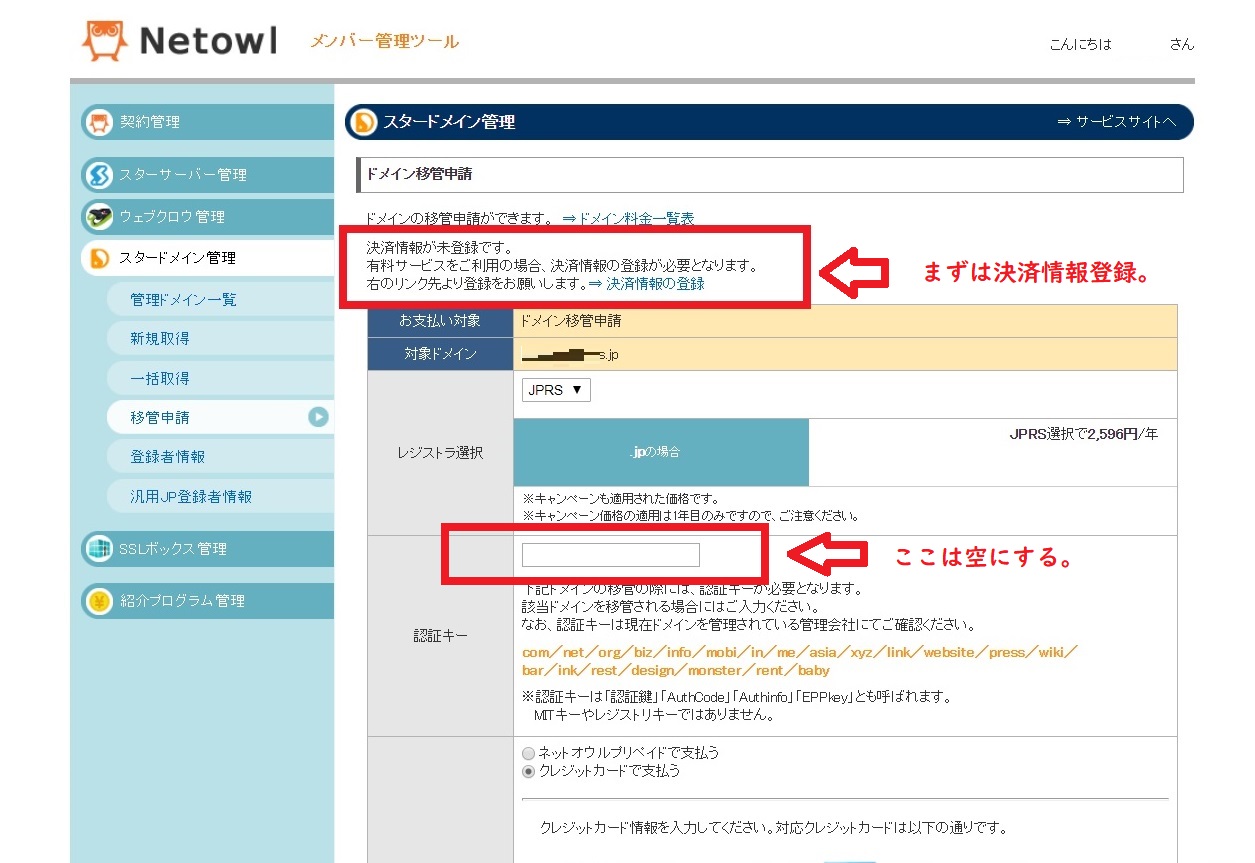1255x863 pixels.
Task: Click the スタードメイン管理 sidebar orange icon
Action: 98,258
